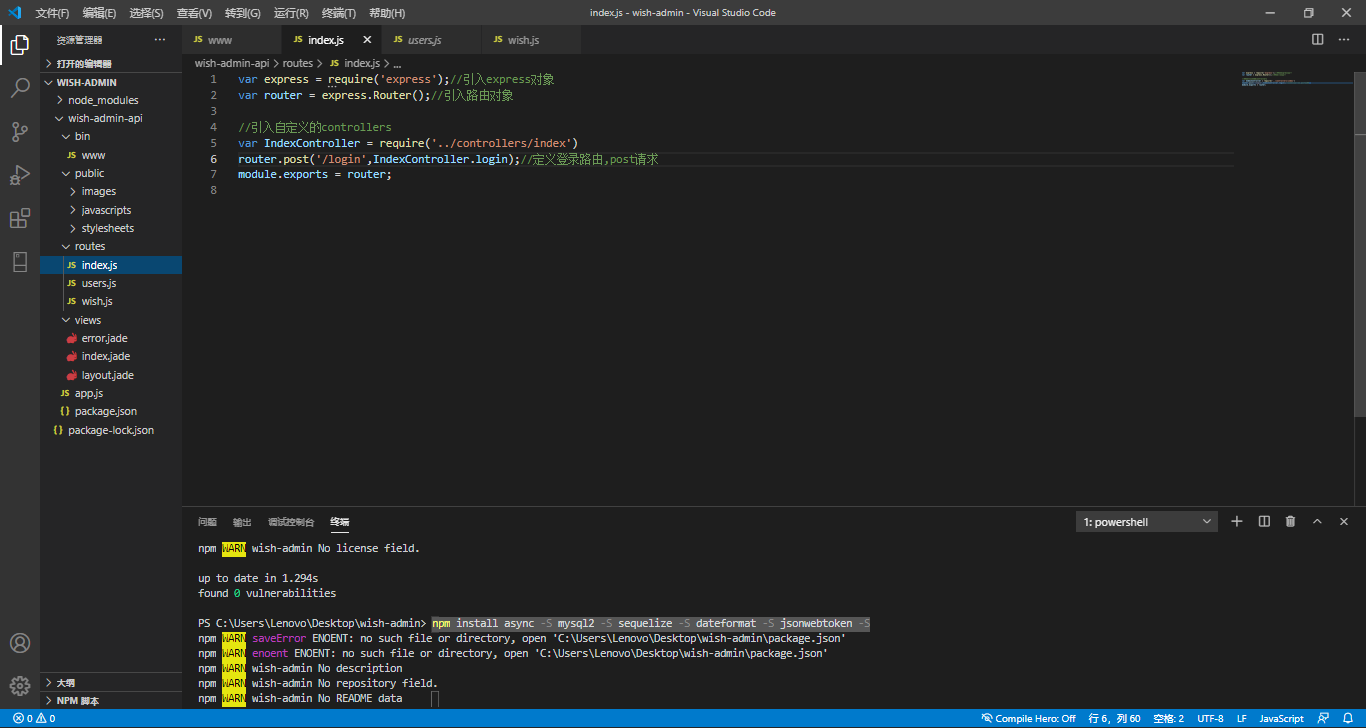Expand the NPM 脚本 section
The image size is (1366, 728).
pyautogui.click(x=111, y=700)
